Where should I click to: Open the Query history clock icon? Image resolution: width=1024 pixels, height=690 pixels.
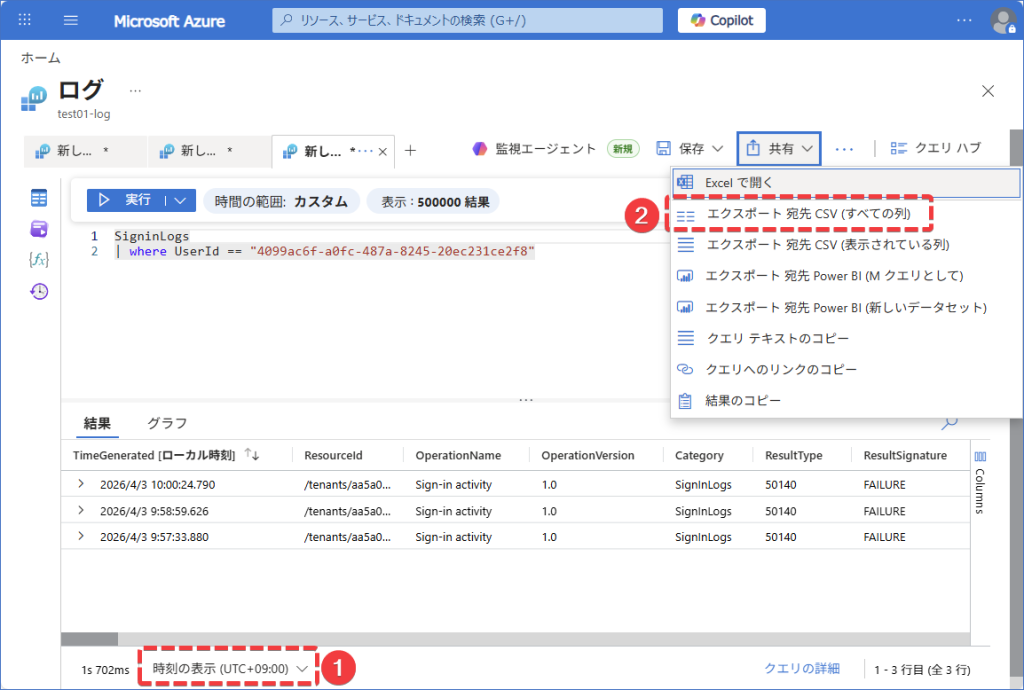pyautogui.click(x=39, y=291)
